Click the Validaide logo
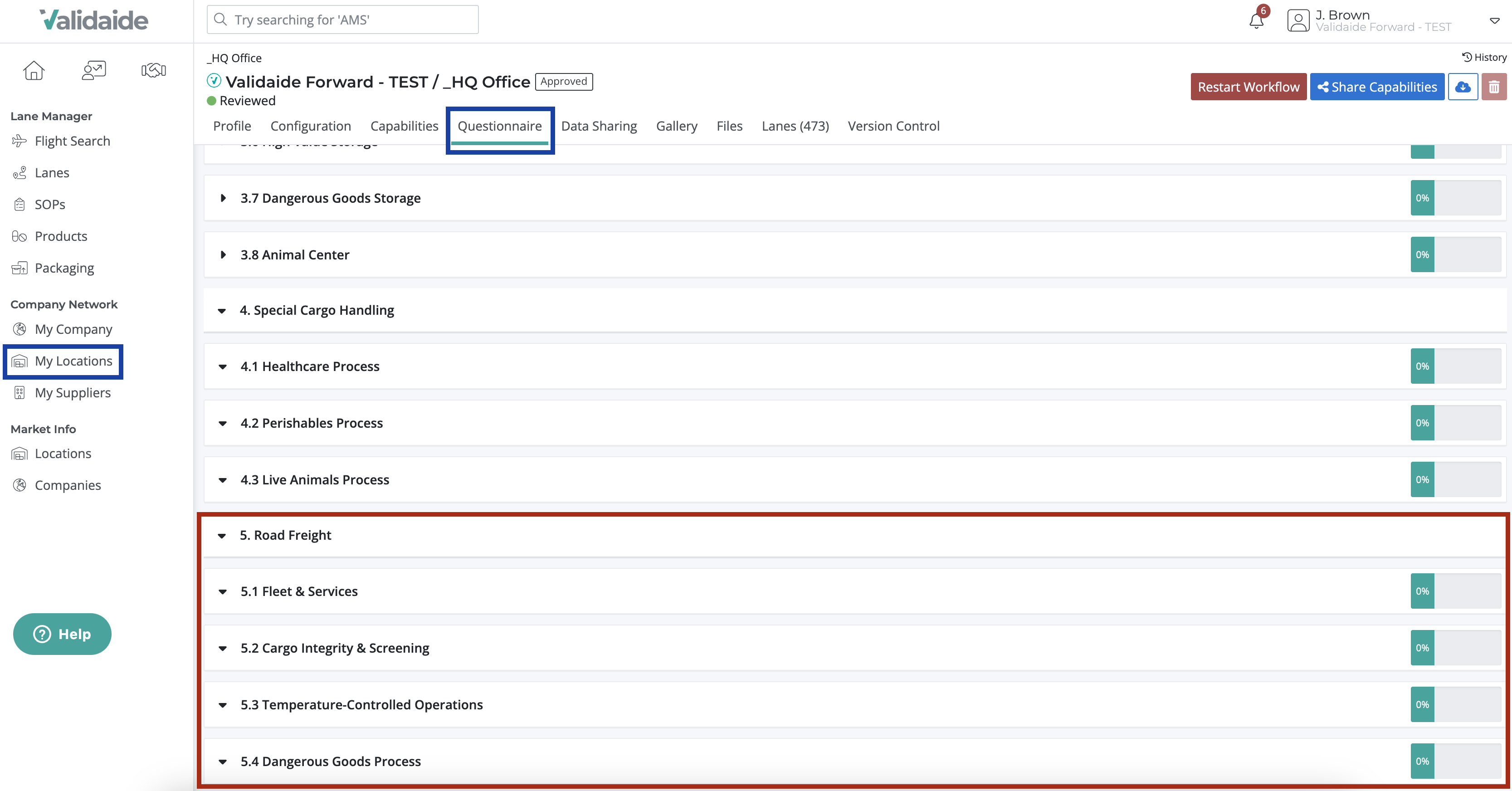The image size is (1512, 791). click(94, 20)
